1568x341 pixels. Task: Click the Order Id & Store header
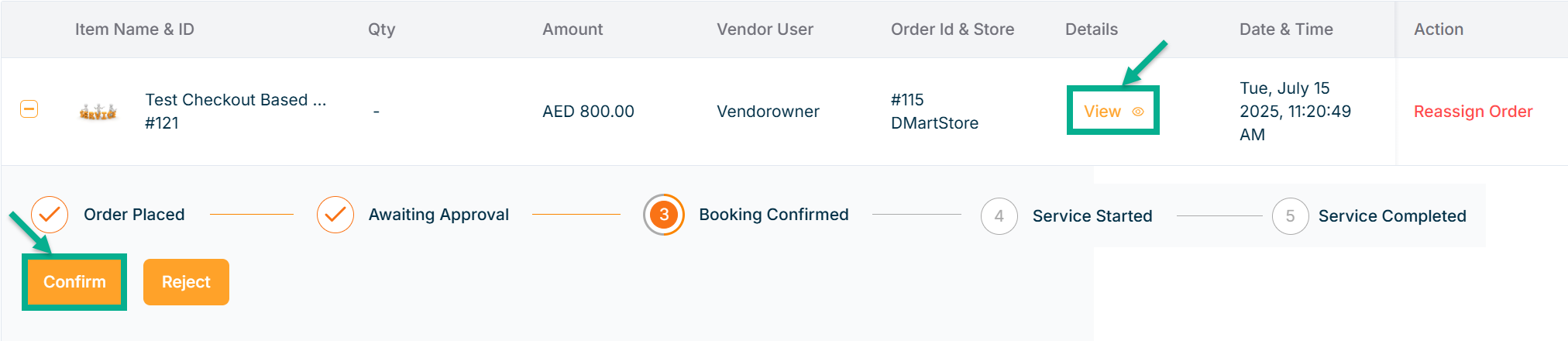(x=952, y=29)
